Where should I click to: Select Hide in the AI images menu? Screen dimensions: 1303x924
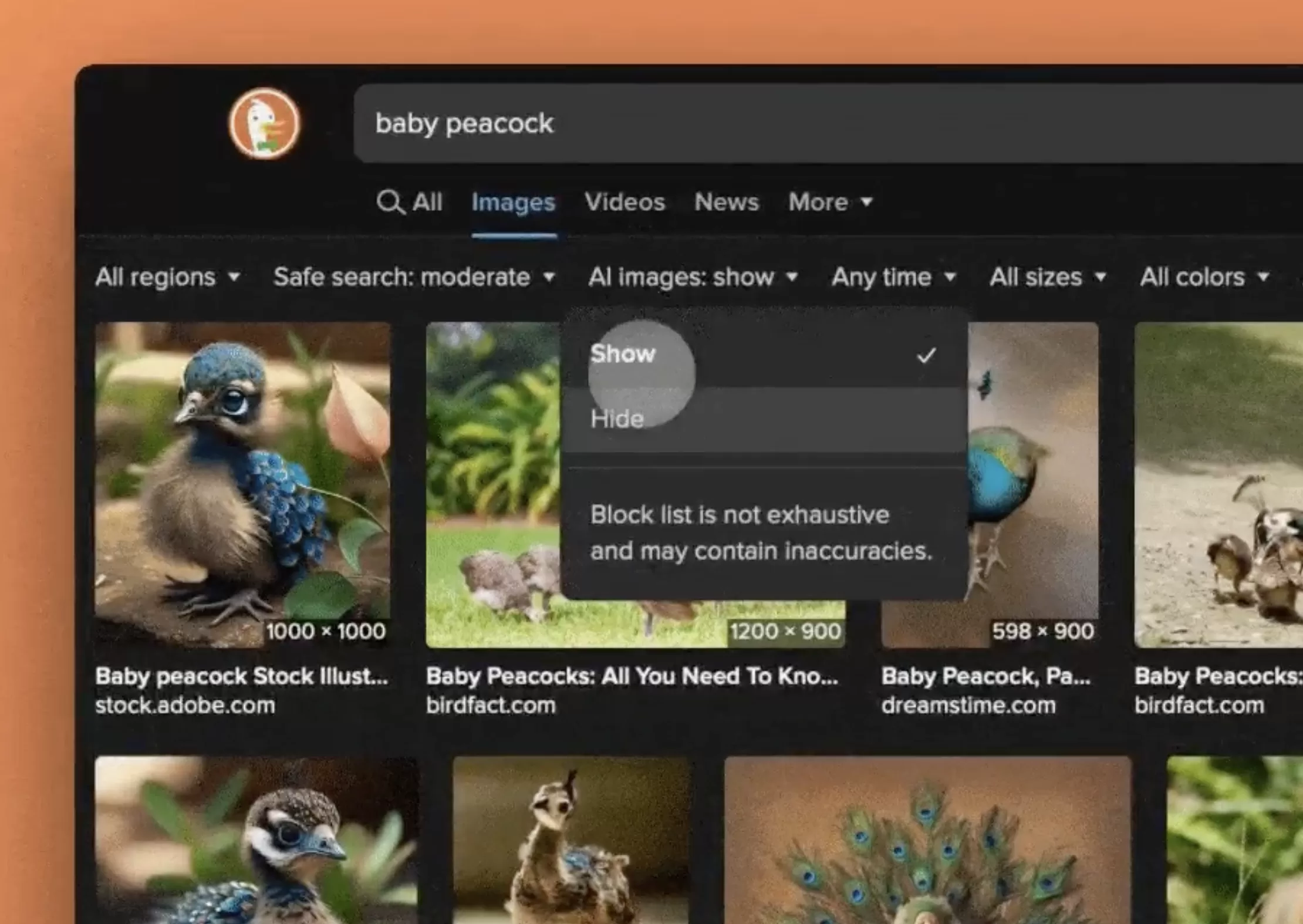pos(616,418)
